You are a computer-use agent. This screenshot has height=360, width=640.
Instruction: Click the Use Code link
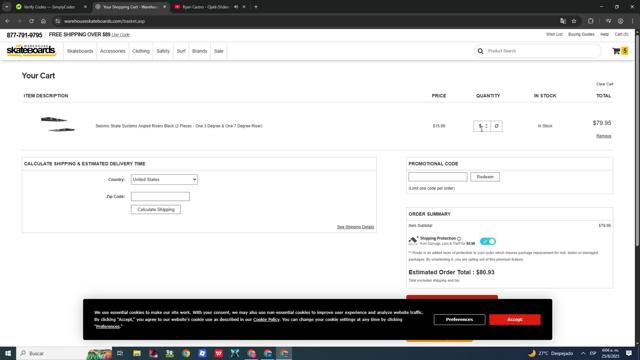click(x=121, y=35)
